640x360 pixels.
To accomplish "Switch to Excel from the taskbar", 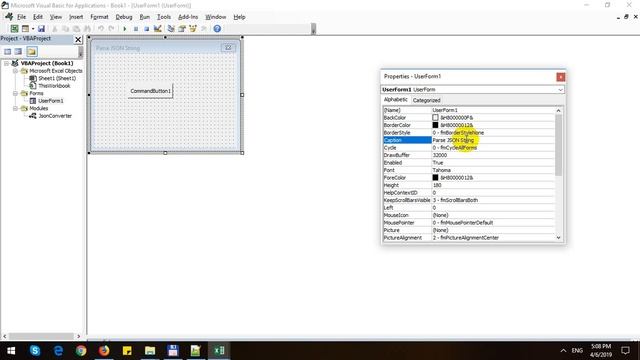I will point(219,351).
